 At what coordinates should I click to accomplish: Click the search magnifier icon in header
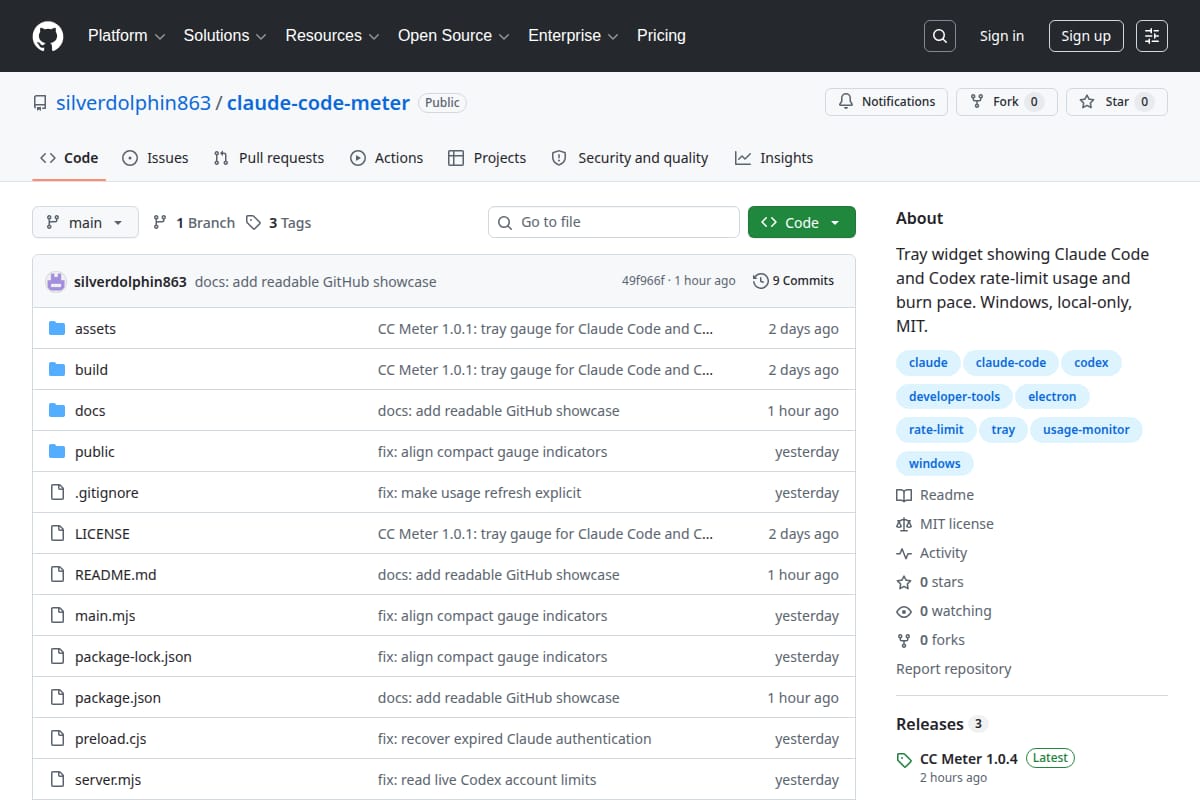940,36
